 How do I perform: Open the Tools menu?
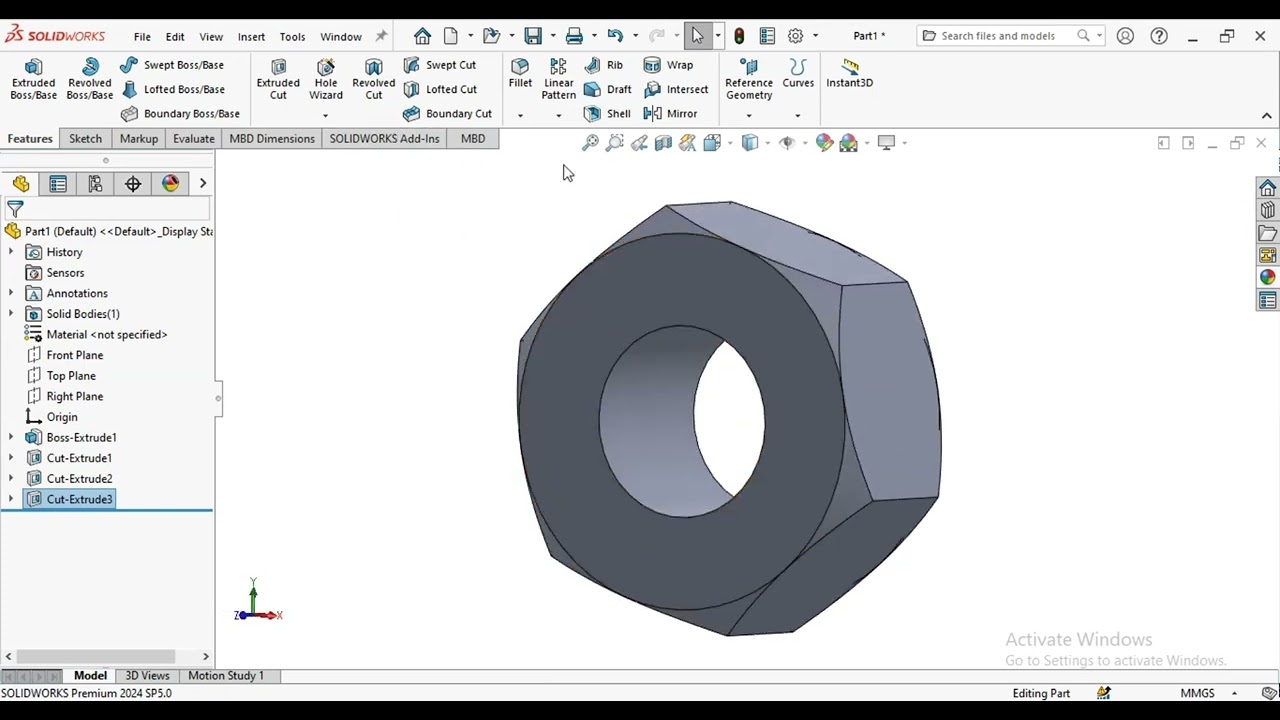tap(292, 37)
